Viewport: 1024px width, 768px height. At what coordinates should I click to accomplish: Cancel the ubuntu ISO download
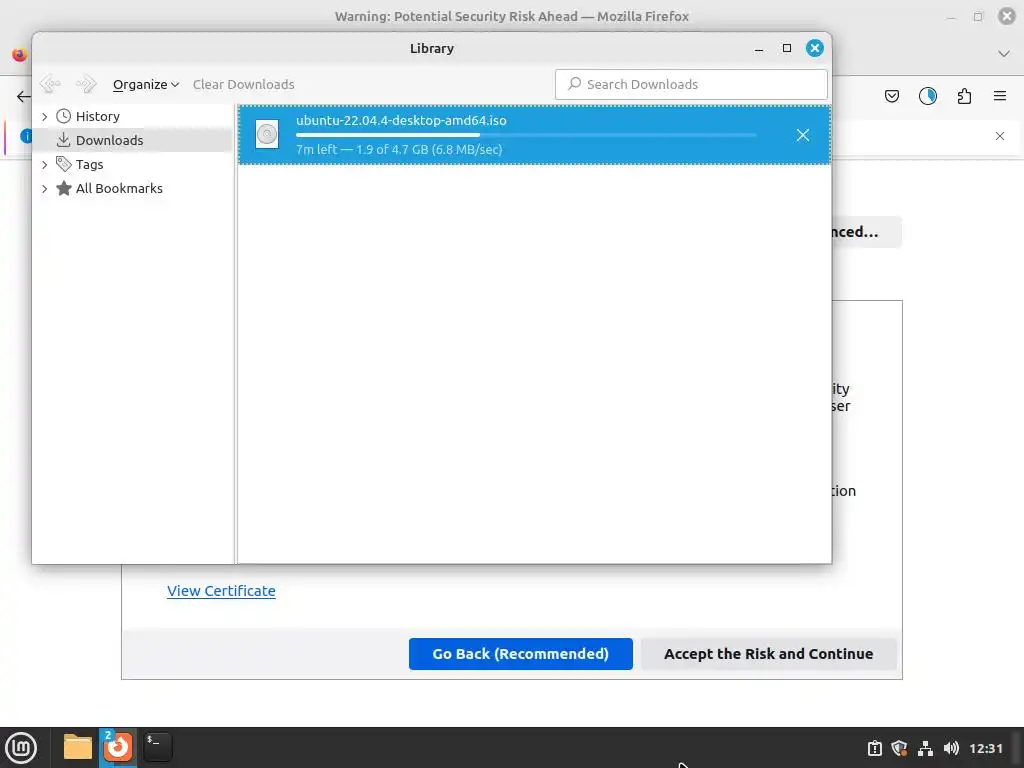(x=803, y=135)
